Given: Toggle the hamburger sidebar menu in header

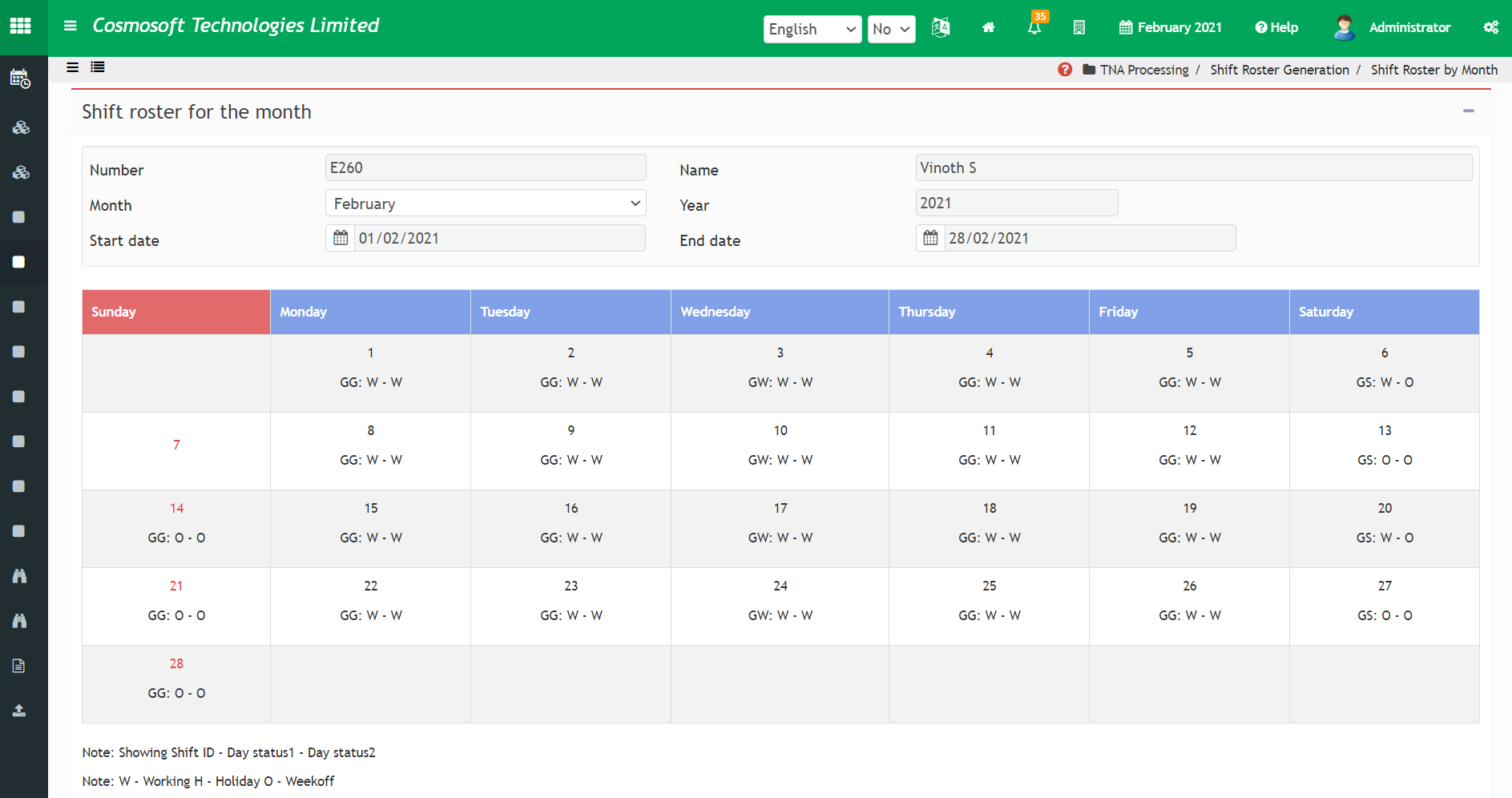Looking at the screenshot, I should [71, 26].
